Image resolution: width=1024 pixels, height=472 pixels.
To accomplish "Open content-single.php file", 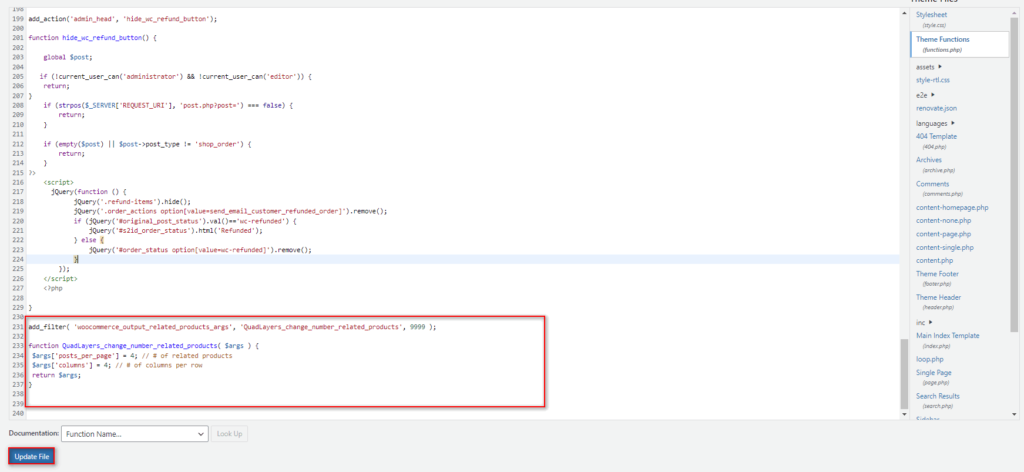I will coord(945,247).
